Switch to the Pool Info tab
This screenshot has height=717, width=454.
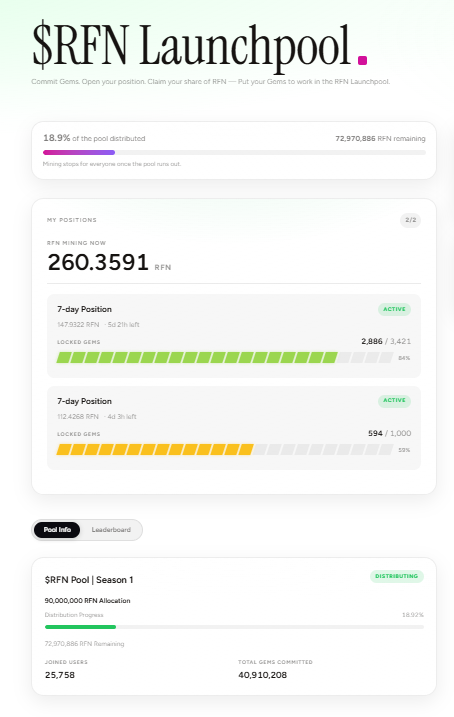tap(57, 530)
